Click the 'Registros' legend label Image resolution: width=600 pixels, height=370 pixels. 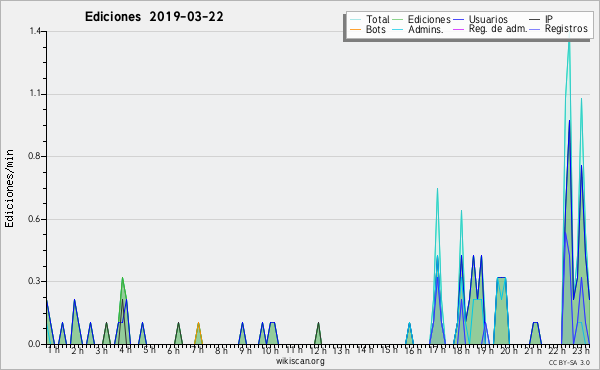pyautogui.click(x=566, y=29)
